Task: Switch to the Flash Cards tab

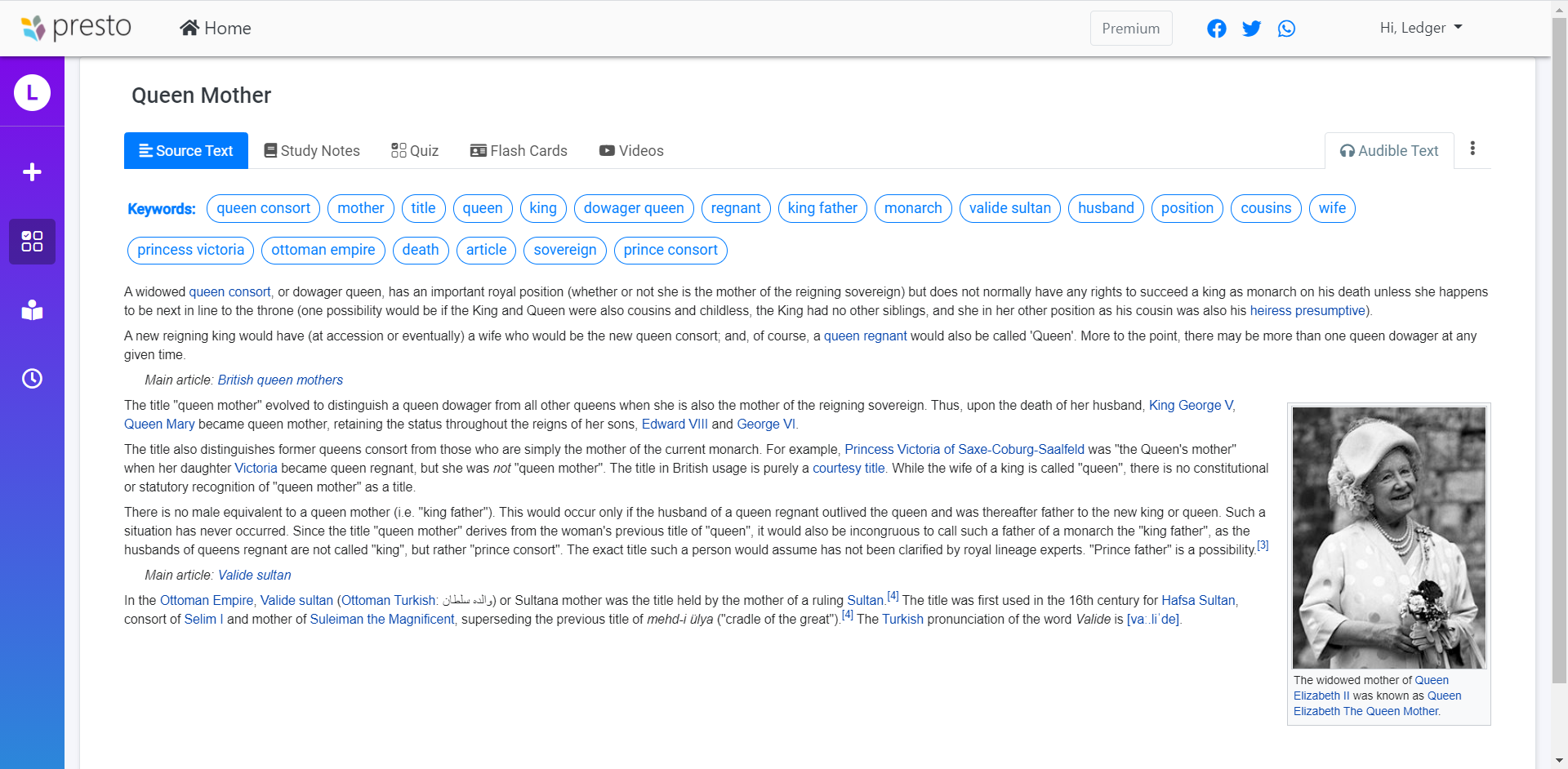Action: 519,151
